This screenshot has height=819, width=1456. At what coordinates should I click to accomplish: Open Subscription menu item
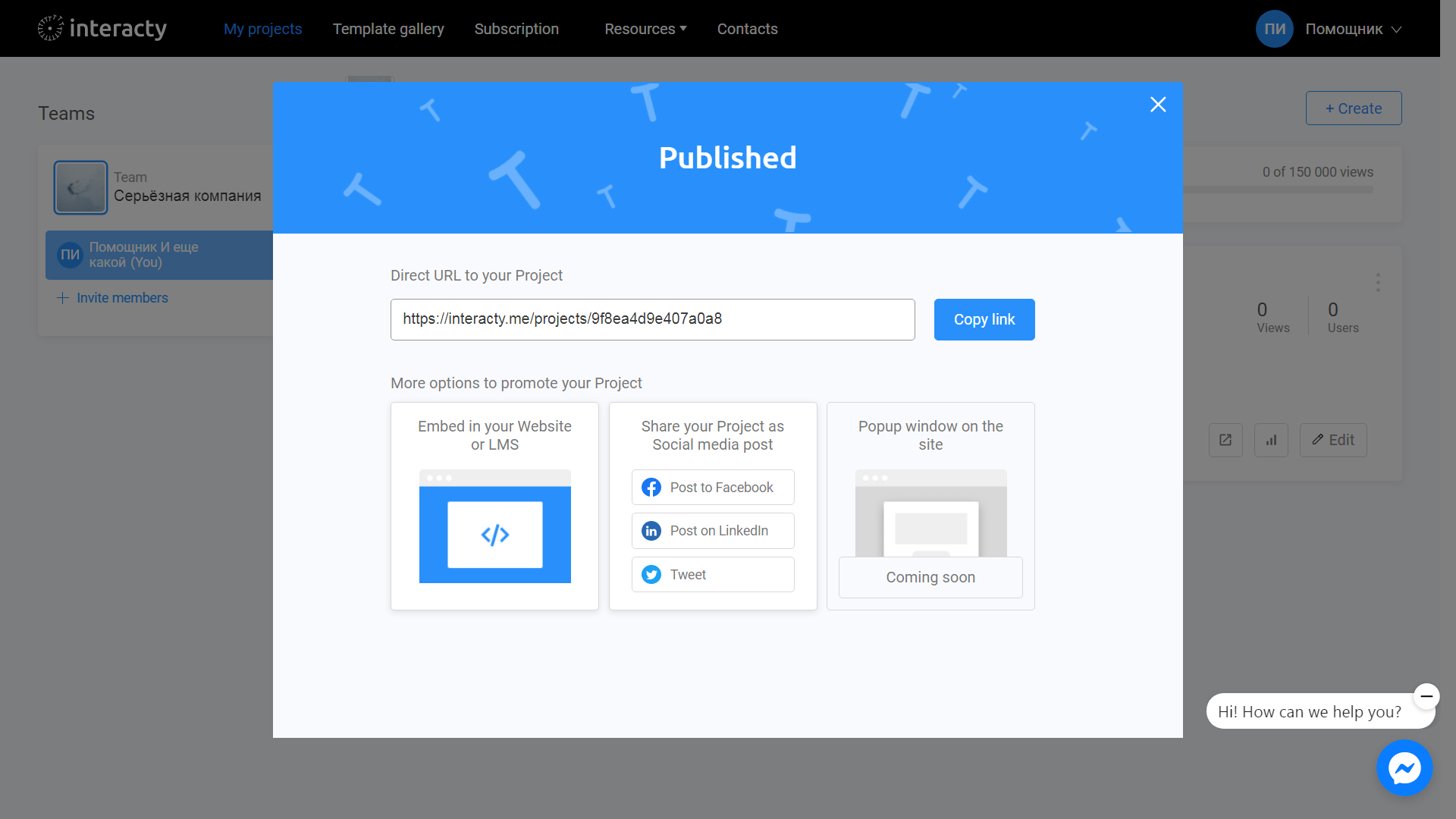[517, 28]
